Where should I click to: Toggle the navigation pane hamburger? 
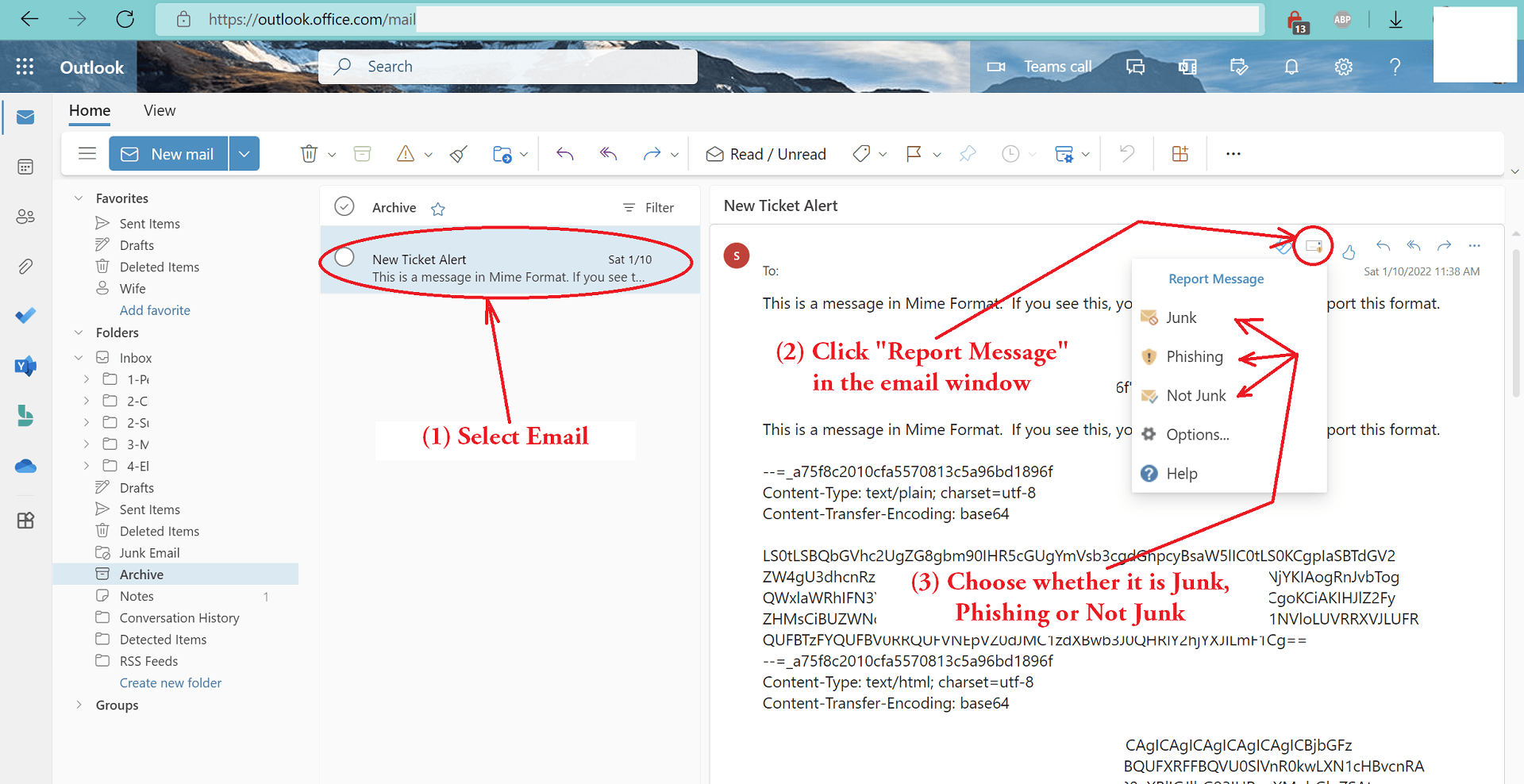[87, 153]
